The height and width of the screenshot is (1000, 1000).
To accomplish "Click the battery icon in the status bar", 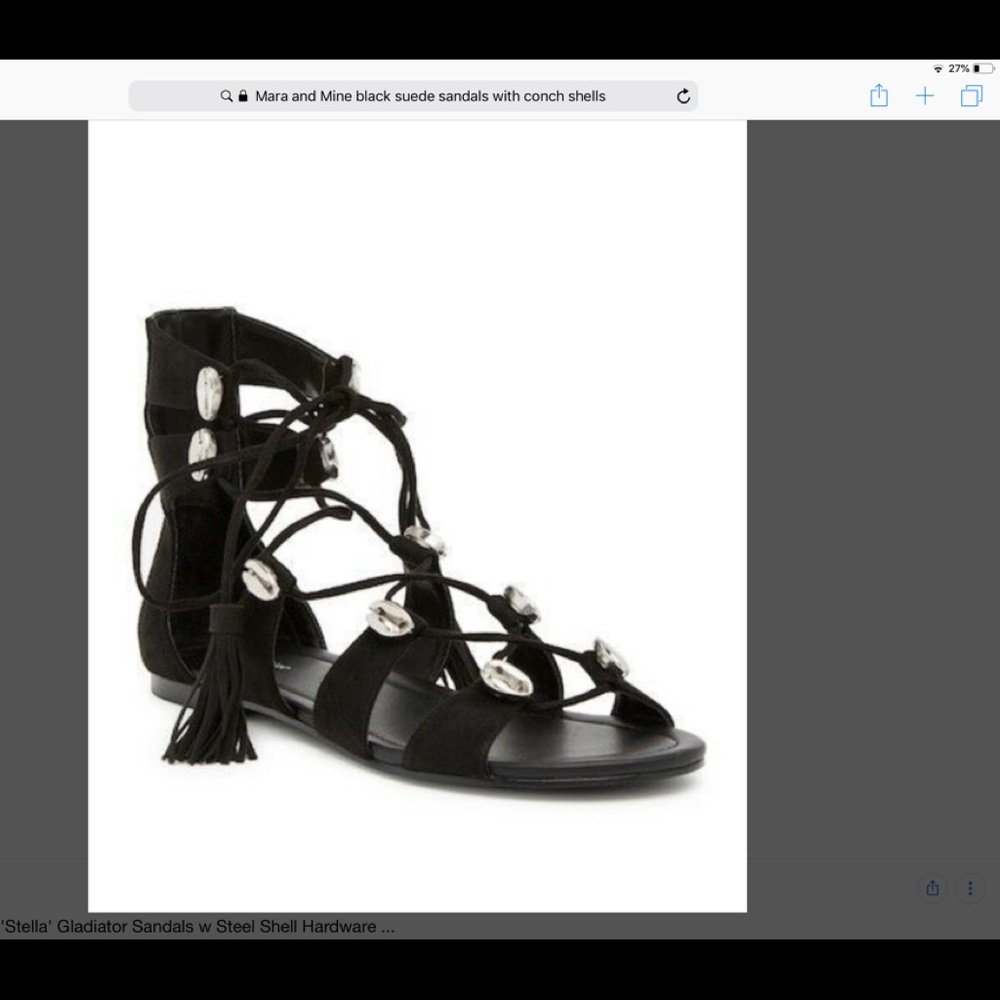I will 981,68.
